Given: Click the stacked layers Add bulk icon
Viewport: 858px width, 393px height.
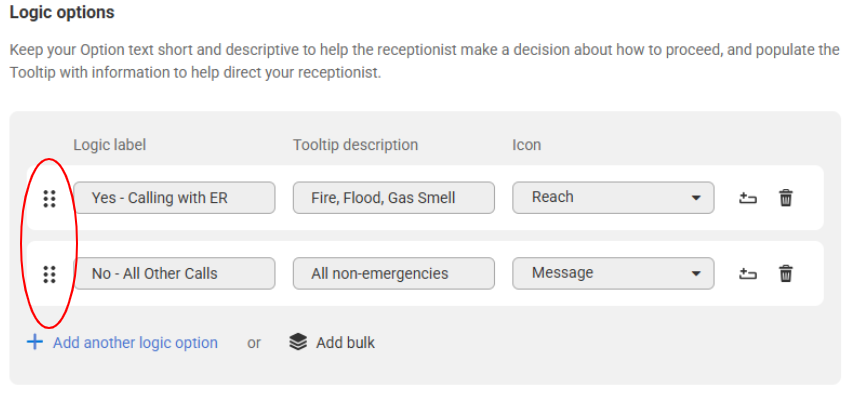Looking at the screenshot, I should point(298,343).
